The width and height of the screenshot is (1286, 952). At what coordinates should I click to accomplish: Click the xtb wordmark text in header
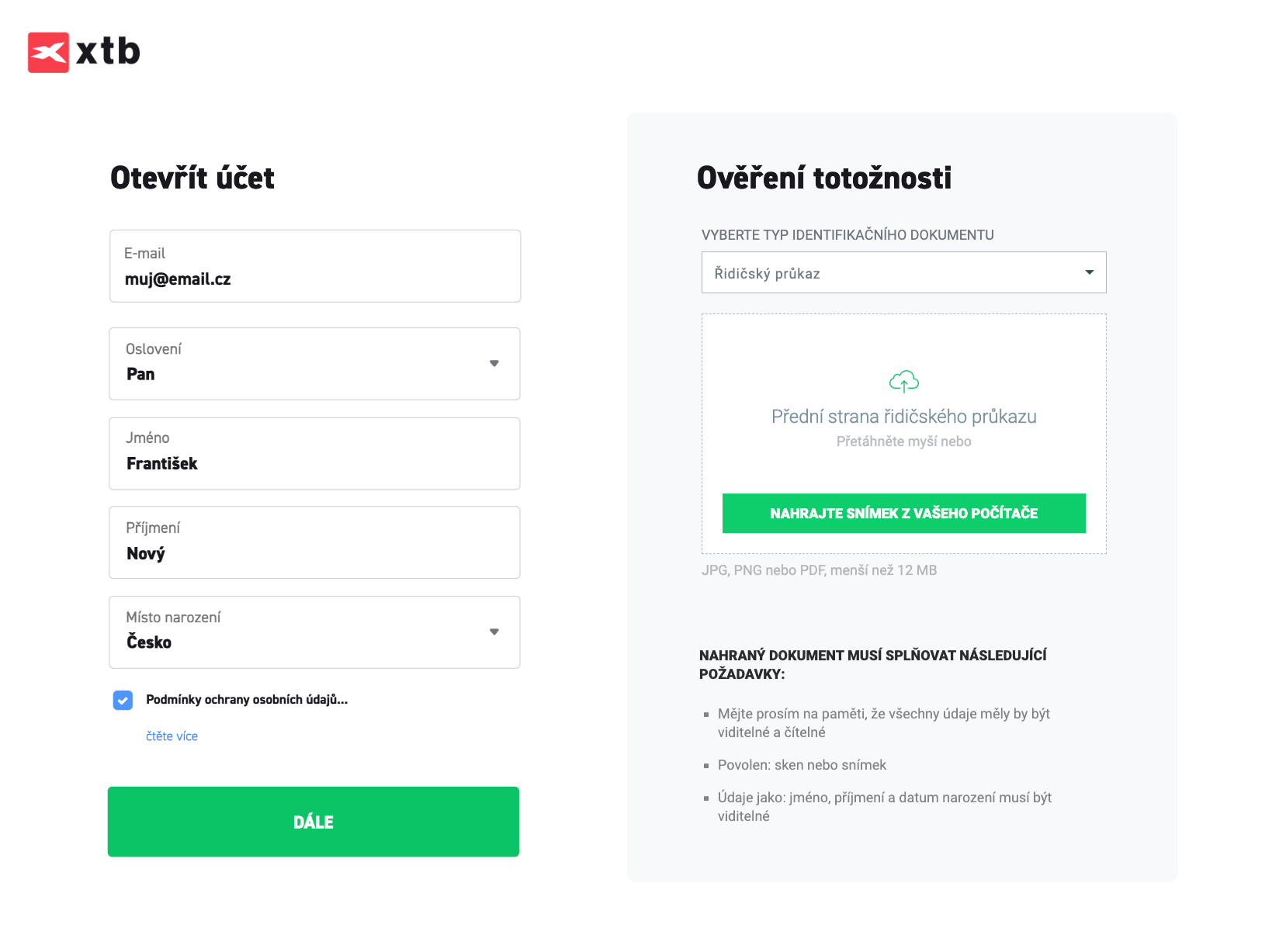tap(108, 52)
